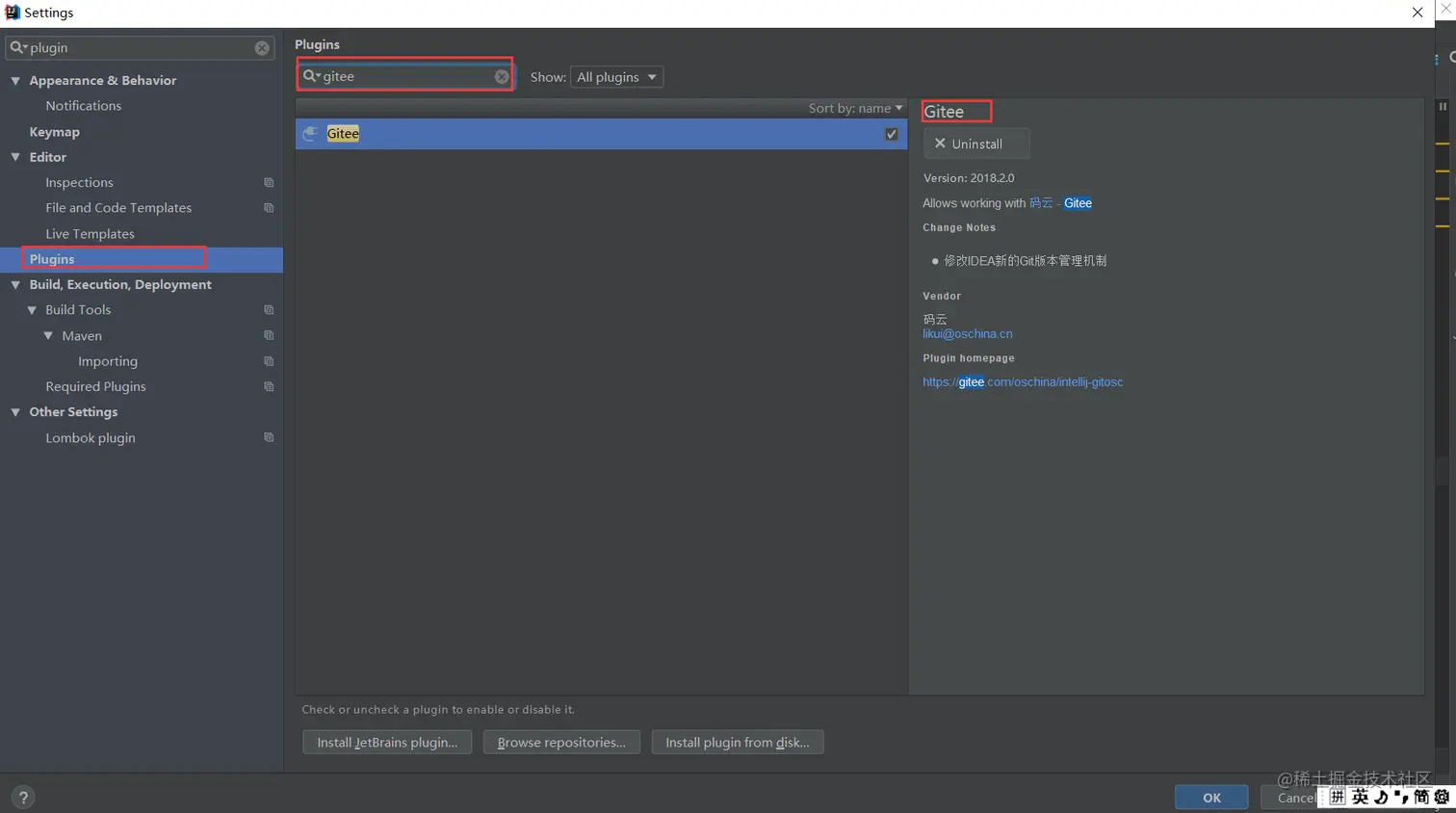Click the project-level icon beside Inspections

pos(269,183)
